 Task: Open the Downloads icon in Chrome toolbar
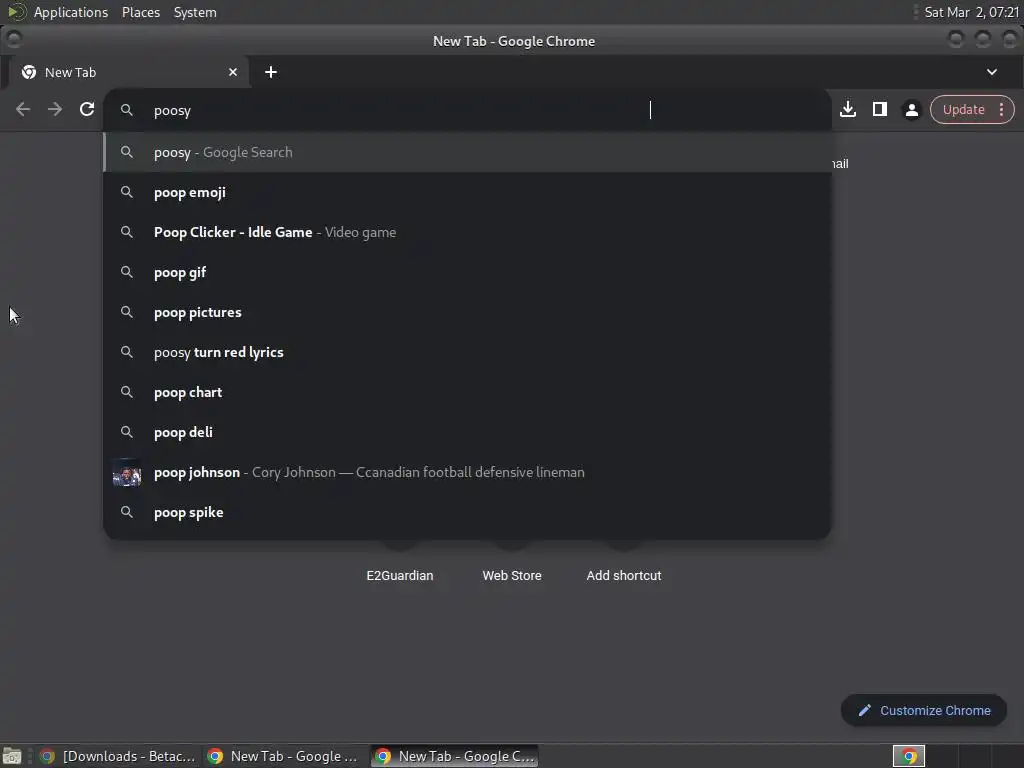pyautogui.click(x=848, y=109)
